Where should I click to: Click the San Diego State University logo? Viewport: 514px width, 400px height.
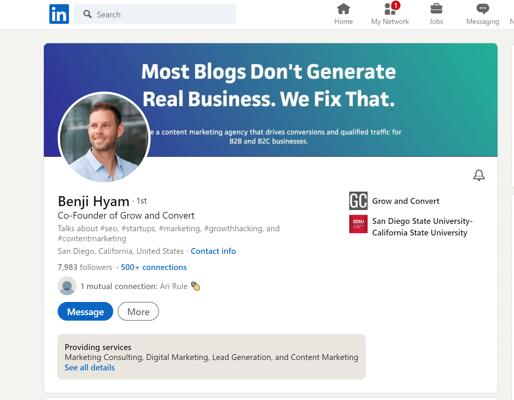pyautogui.click(x=358, y=224)
